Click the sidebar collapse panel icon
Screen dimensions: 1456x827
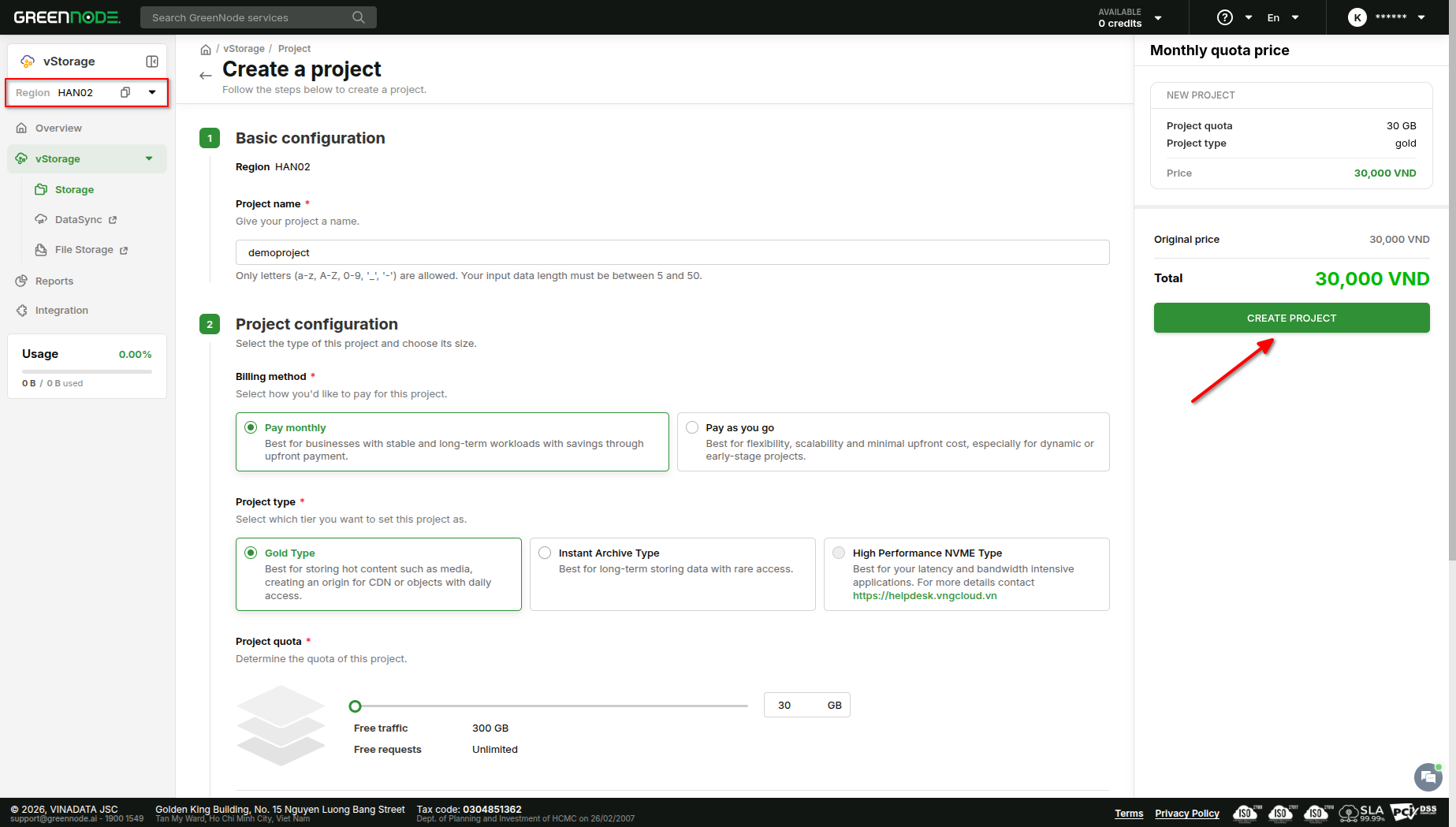pos(152,61)
